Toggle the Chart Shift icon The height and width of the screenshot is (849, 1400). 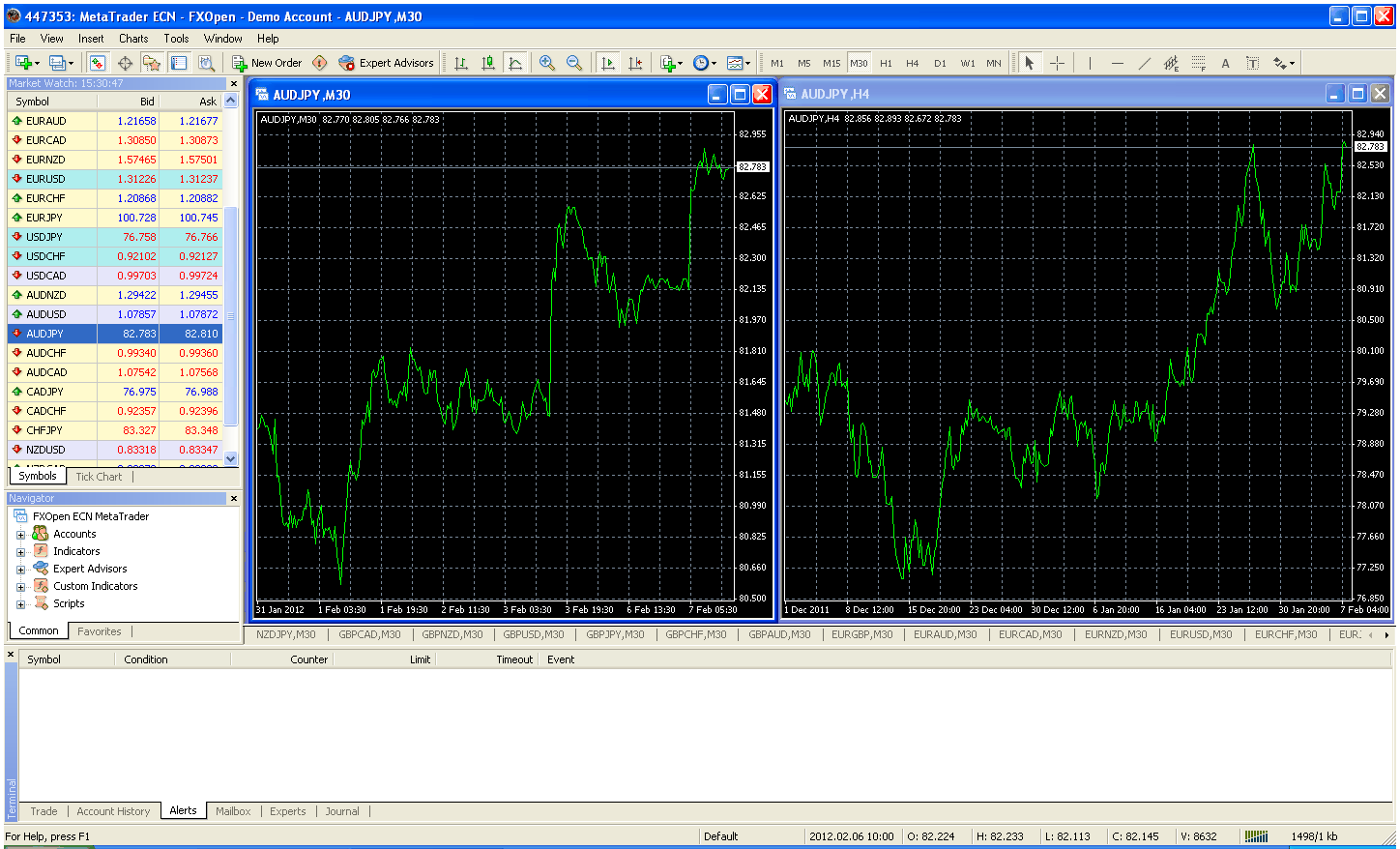(635, 63)
